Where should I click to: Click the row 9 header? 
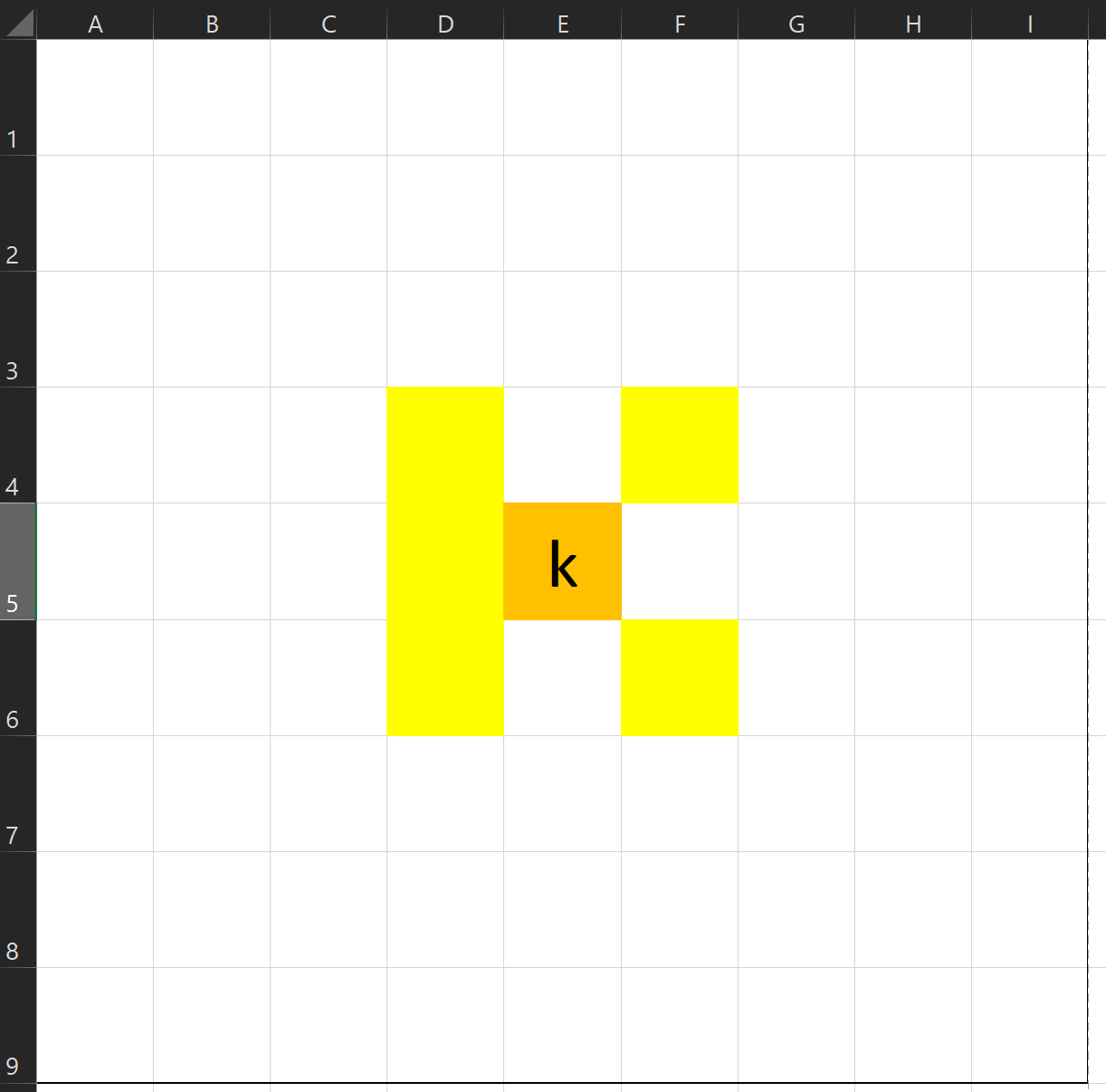tap(18, 1025)
